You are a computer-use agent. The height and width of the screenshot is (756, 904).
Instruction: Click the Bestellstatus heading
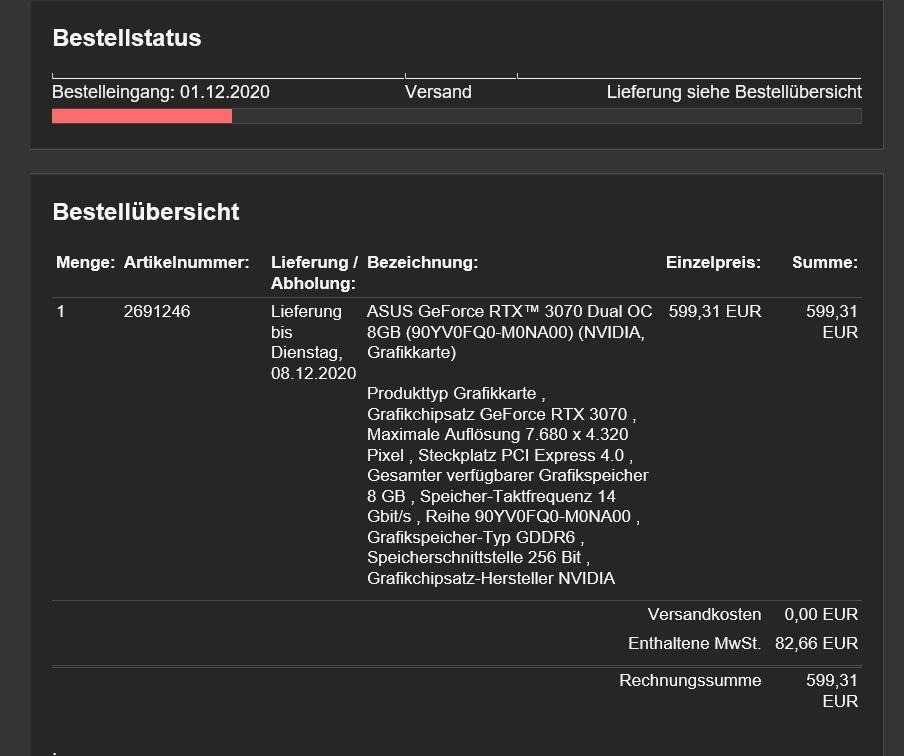tap(126, 38)
